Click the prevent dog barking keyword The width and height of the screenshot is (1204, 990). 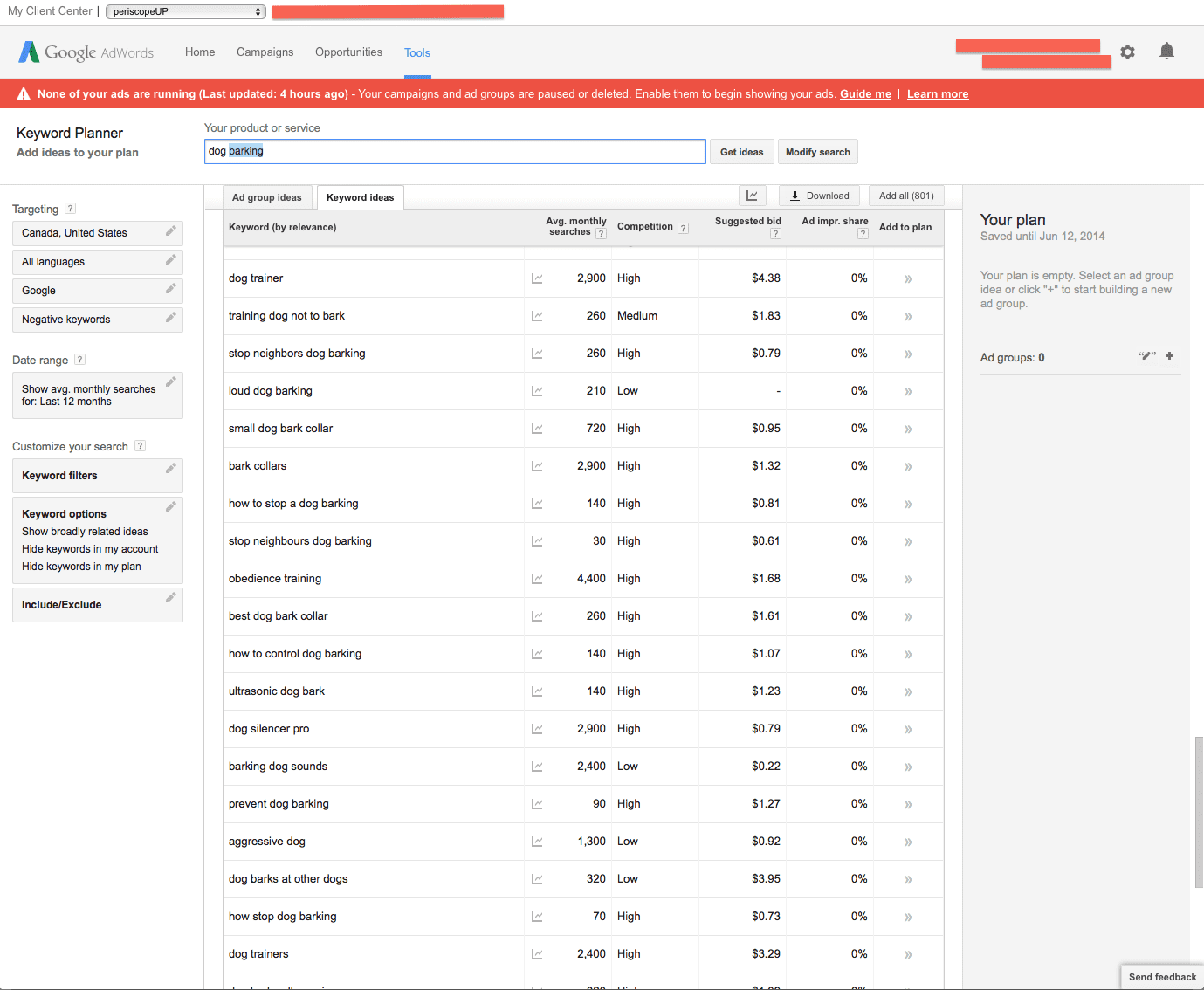(279, 804)
